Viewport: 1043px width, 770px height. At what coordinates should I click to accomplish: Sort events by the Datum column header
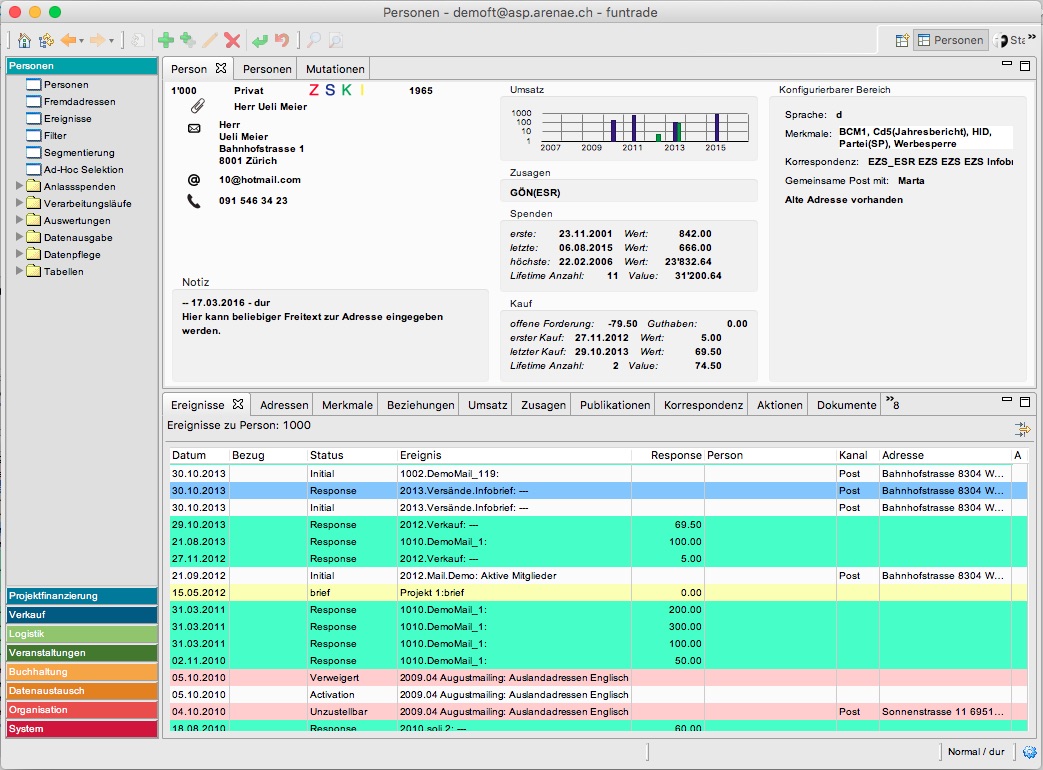tap(188, 455)
